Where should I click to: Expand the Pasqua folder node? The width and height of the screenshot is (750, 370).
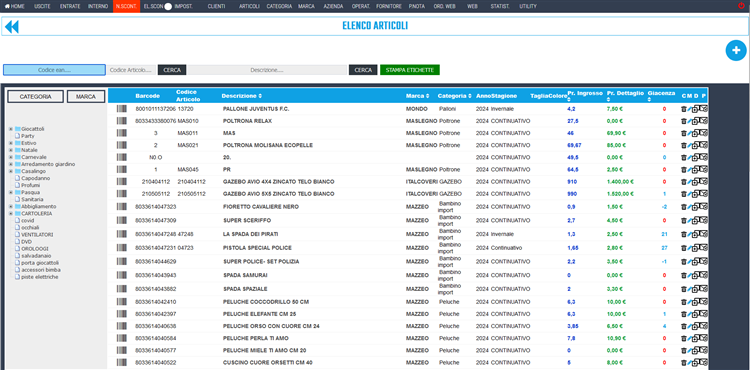[x=11, y=192]
